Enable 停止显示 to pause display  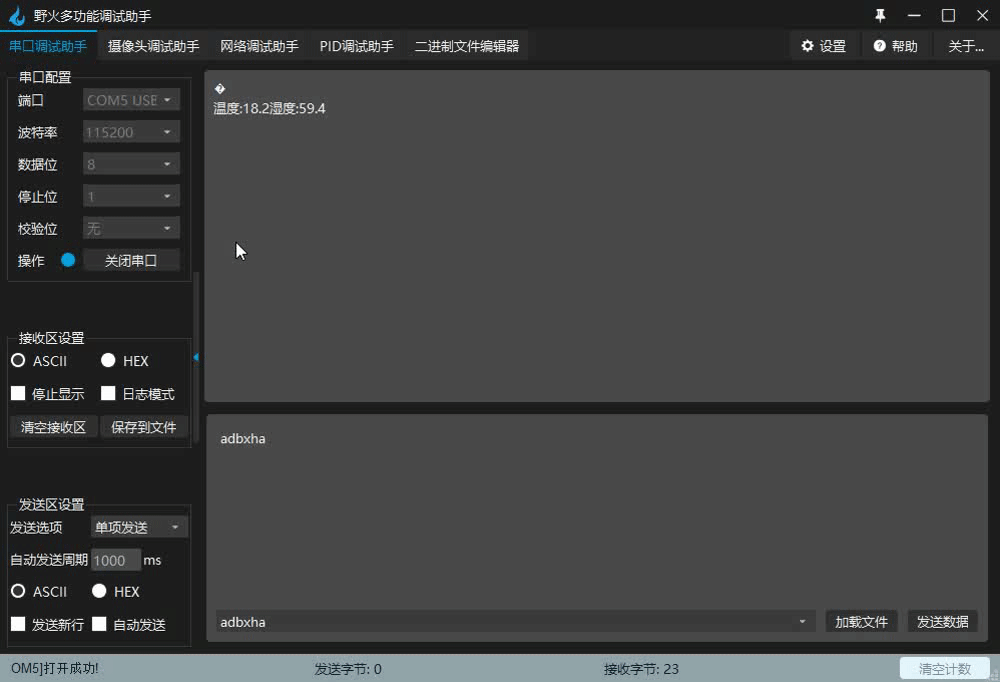click(x=18, y=393)
